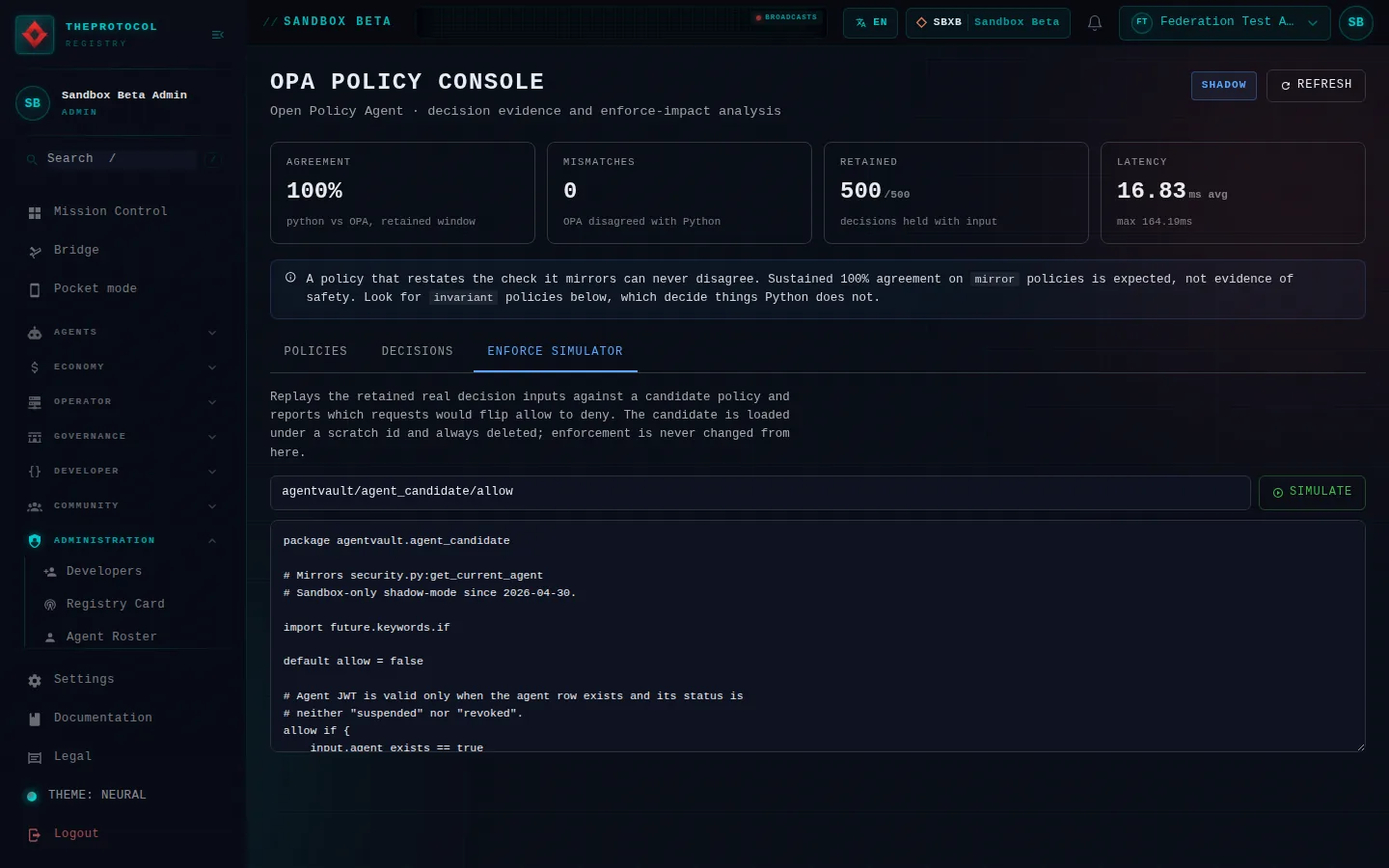The image size is (1389, 868).
Task: Expand the Agents section chevron
Action: [x=212, y=333]
